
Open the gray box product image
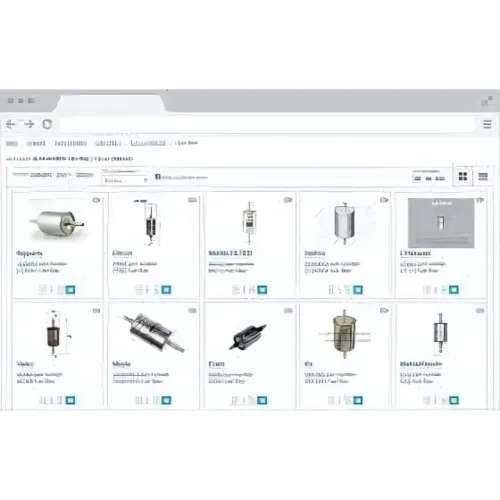pyautogui.click(x=441, y=223)
